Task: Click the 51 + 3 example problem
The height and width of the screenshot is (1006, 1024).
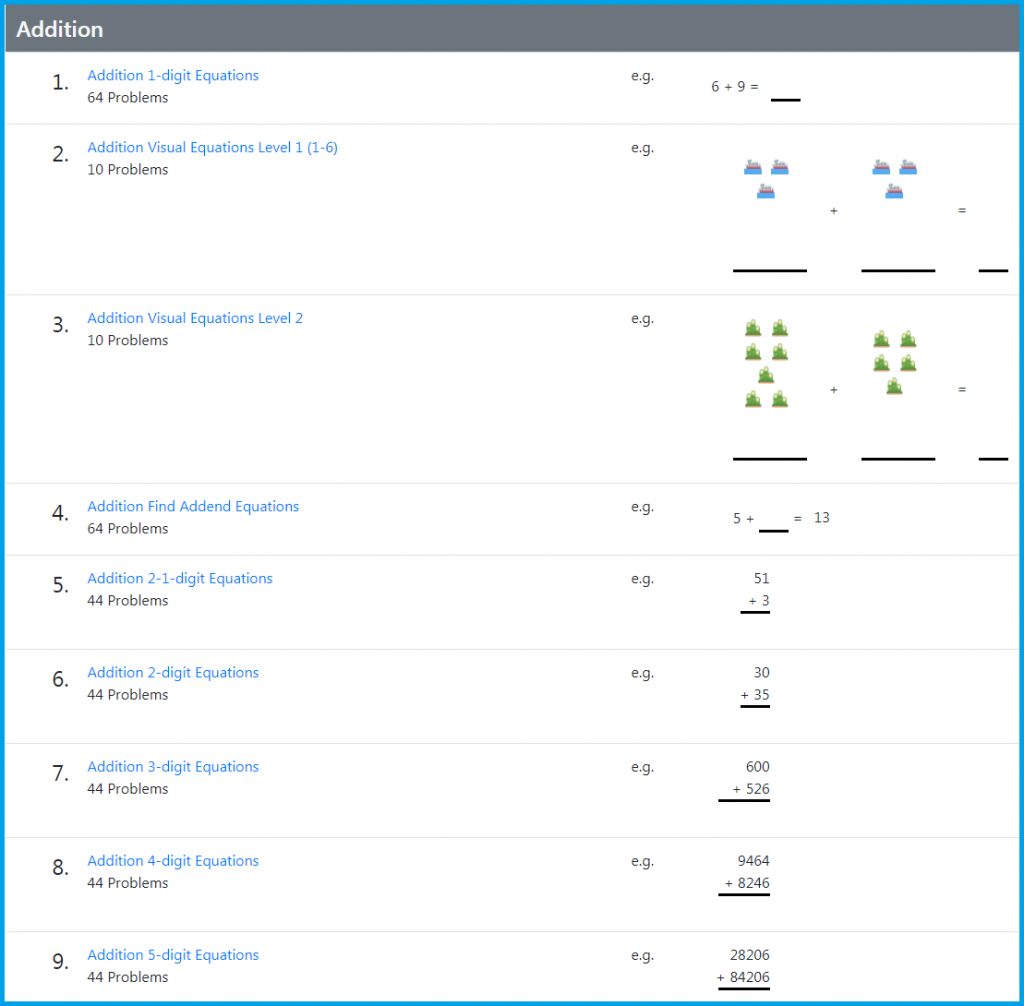Action: click(x=758, y=591)
